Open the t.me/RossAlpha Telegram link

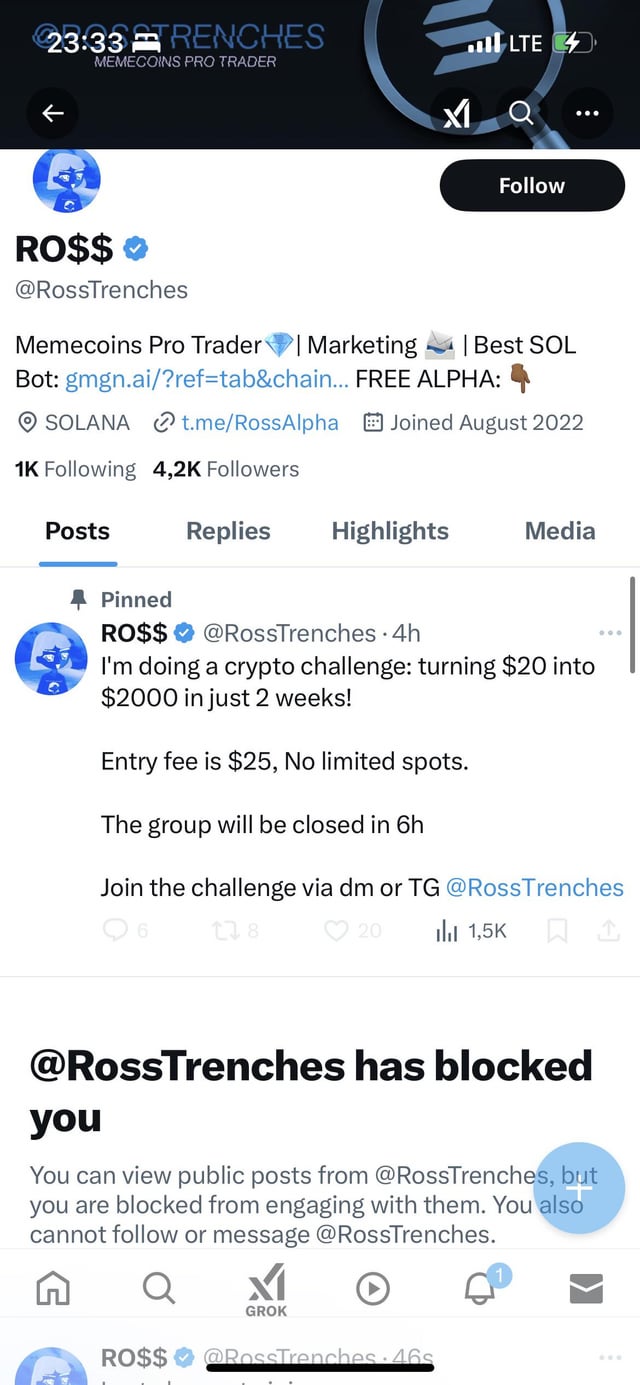259,422
